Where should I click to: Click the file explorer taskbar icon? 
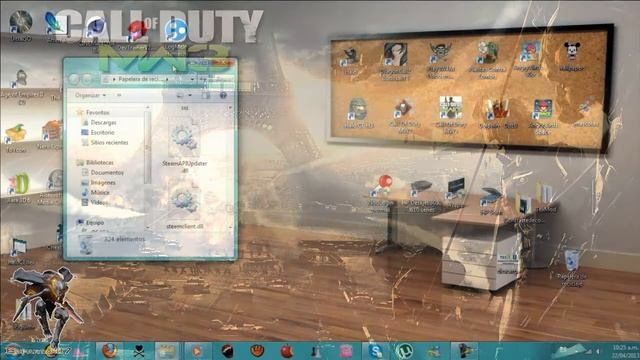click(167, 351)
